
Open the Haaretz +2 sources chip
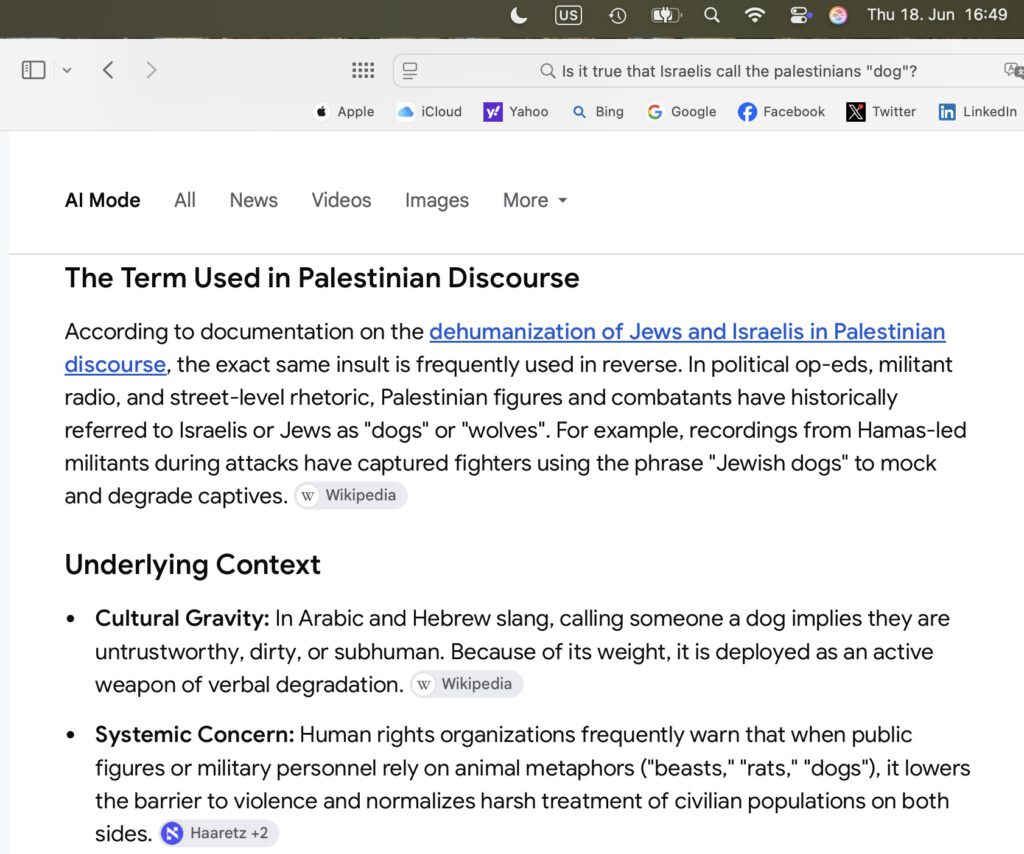point(219,833)
